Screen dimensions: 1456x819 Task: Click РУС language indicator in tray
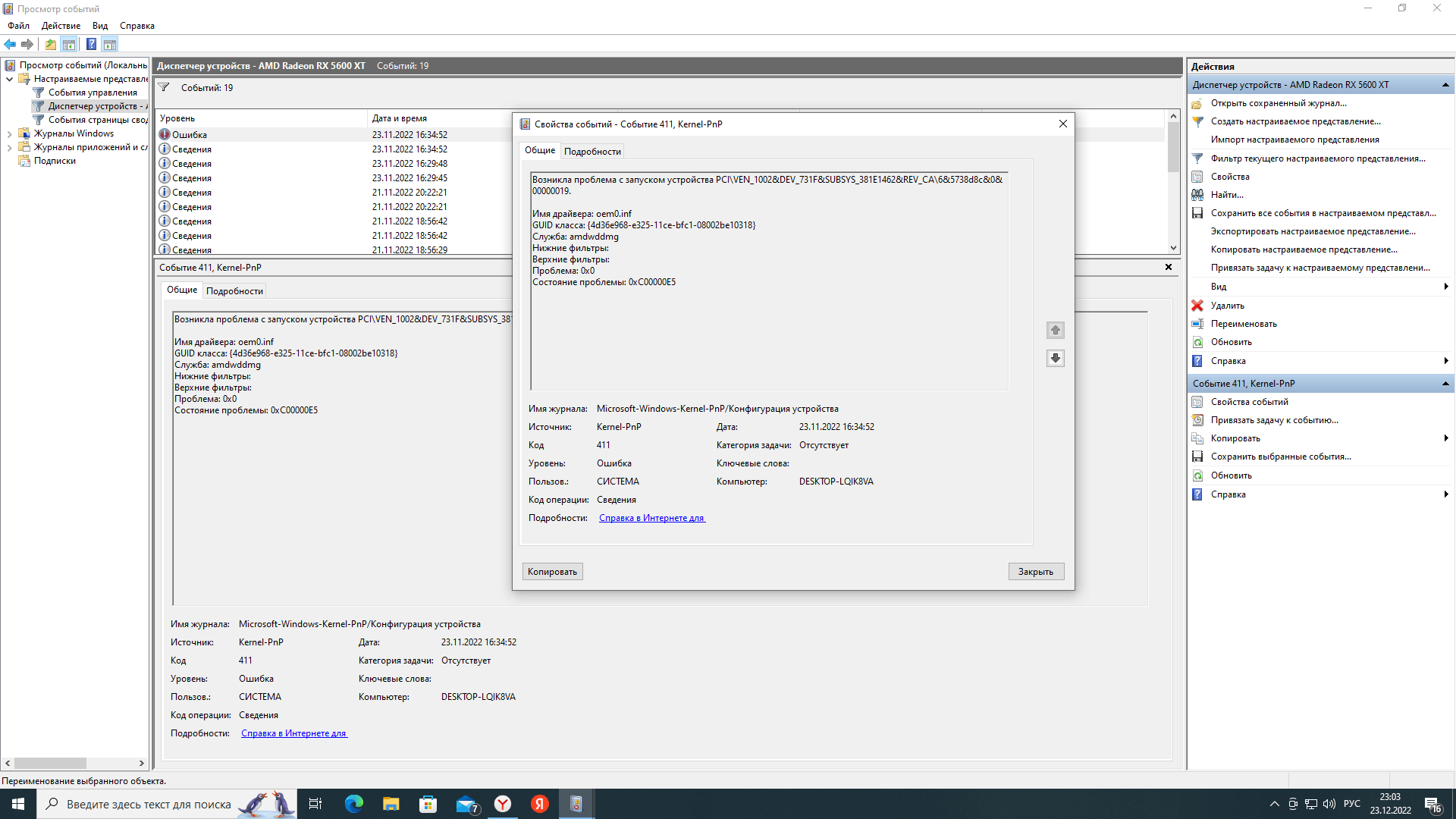pyautogui.click(x=1352, y=804)
